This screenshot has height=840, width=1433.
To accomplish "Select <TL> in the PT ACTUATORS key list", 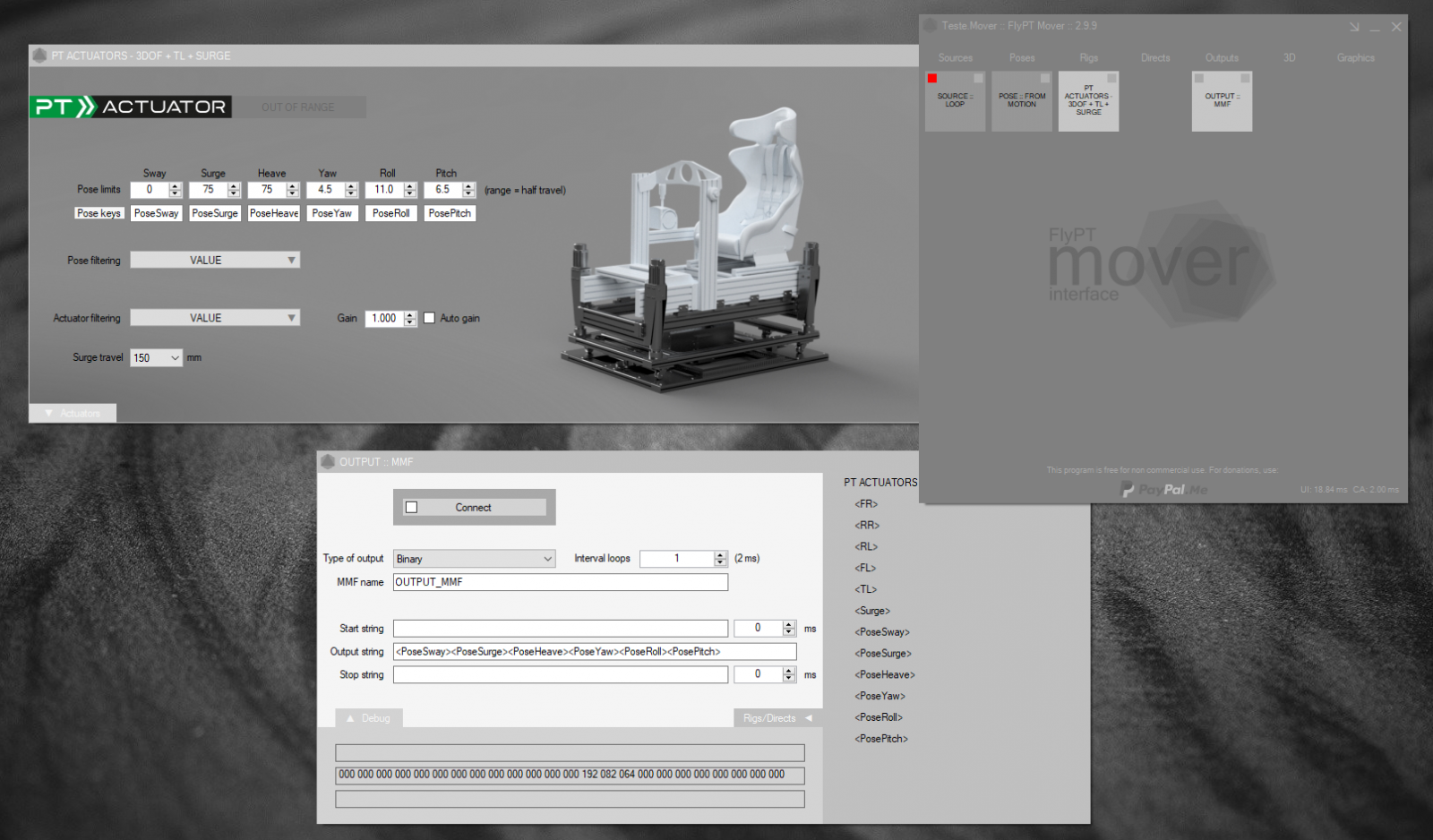I will click(x=866, y=588).
